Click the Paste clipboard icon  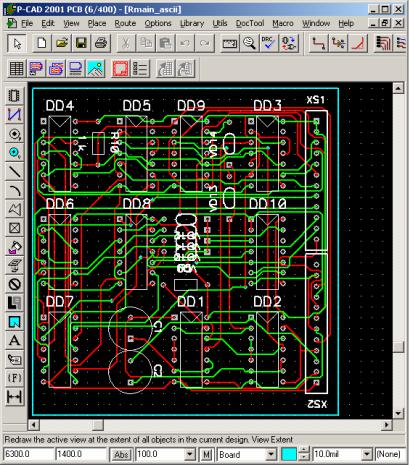(x=165, y=43)
